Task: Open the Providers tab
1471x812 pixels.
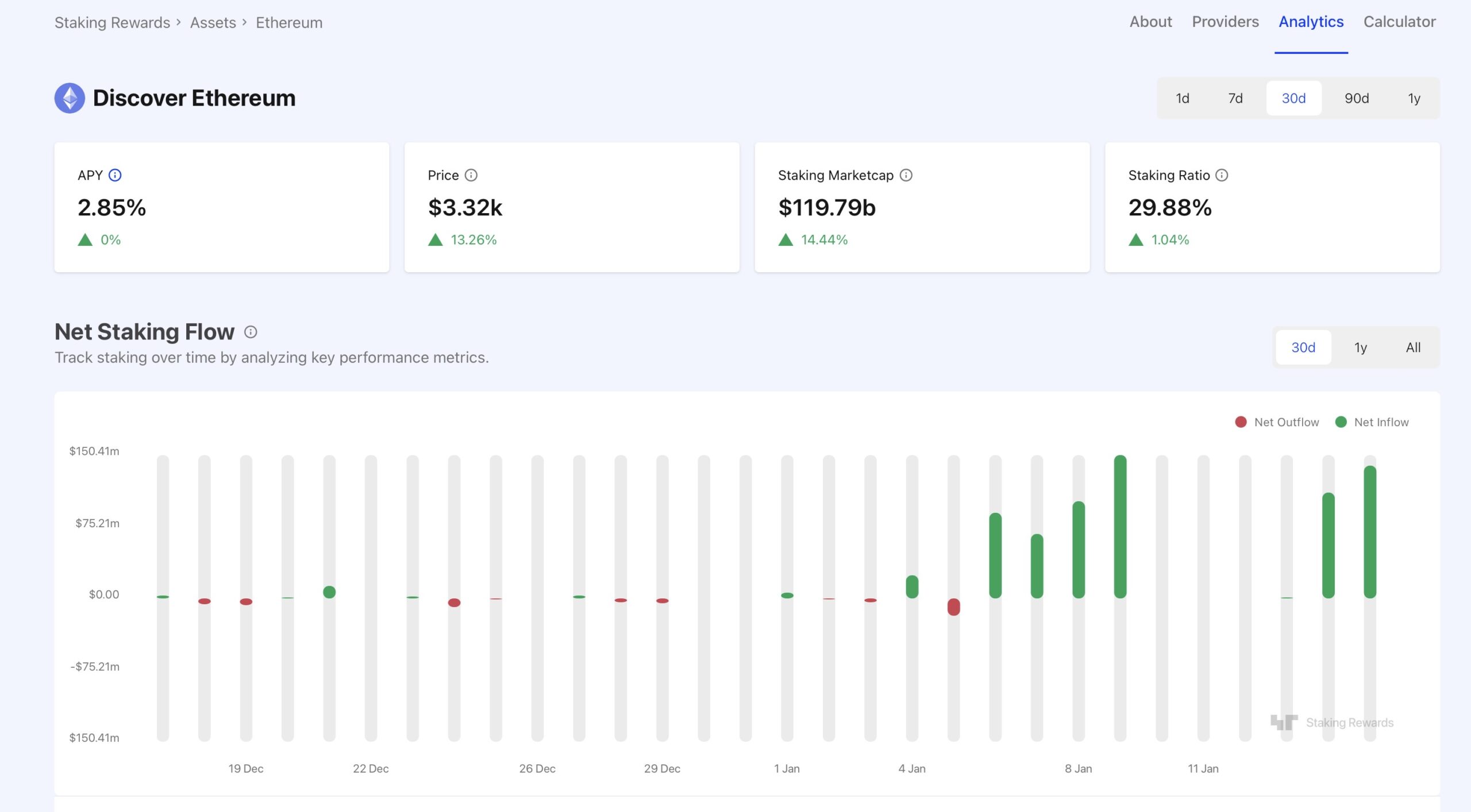Action: 1225,22
